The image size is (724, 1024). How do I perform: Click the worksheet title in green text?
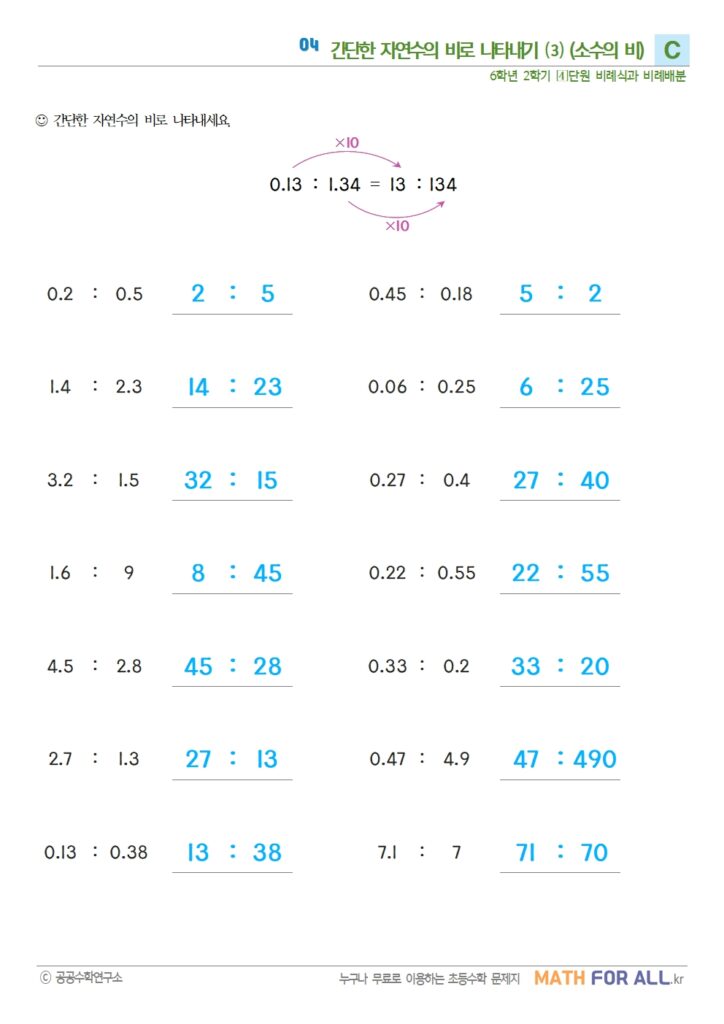pos(488,50)
